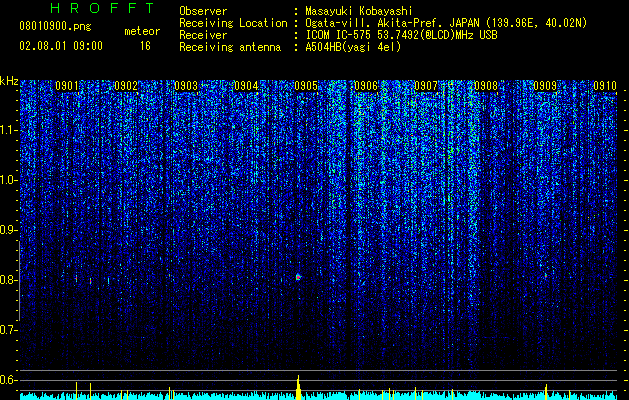Click the "Receiving antenna" label
Viewport: 629px width, 400px height.
(230, 47)
